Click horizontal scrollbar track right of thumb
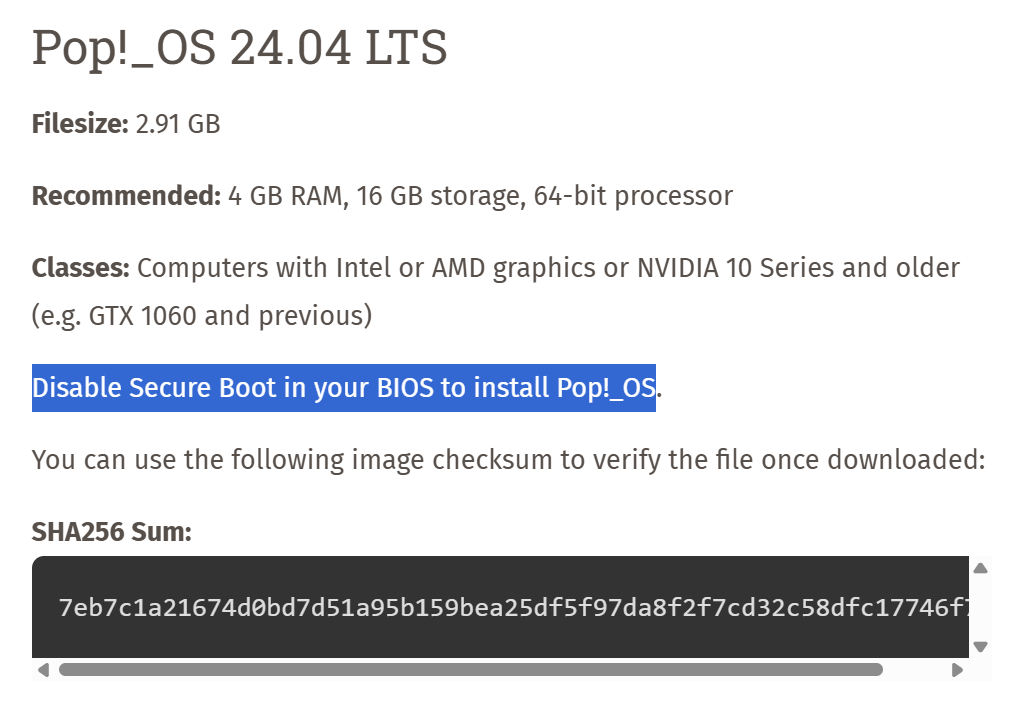The width and height of the screenshot is (1025, 716). pyautogui.click(x=915, y=670)
